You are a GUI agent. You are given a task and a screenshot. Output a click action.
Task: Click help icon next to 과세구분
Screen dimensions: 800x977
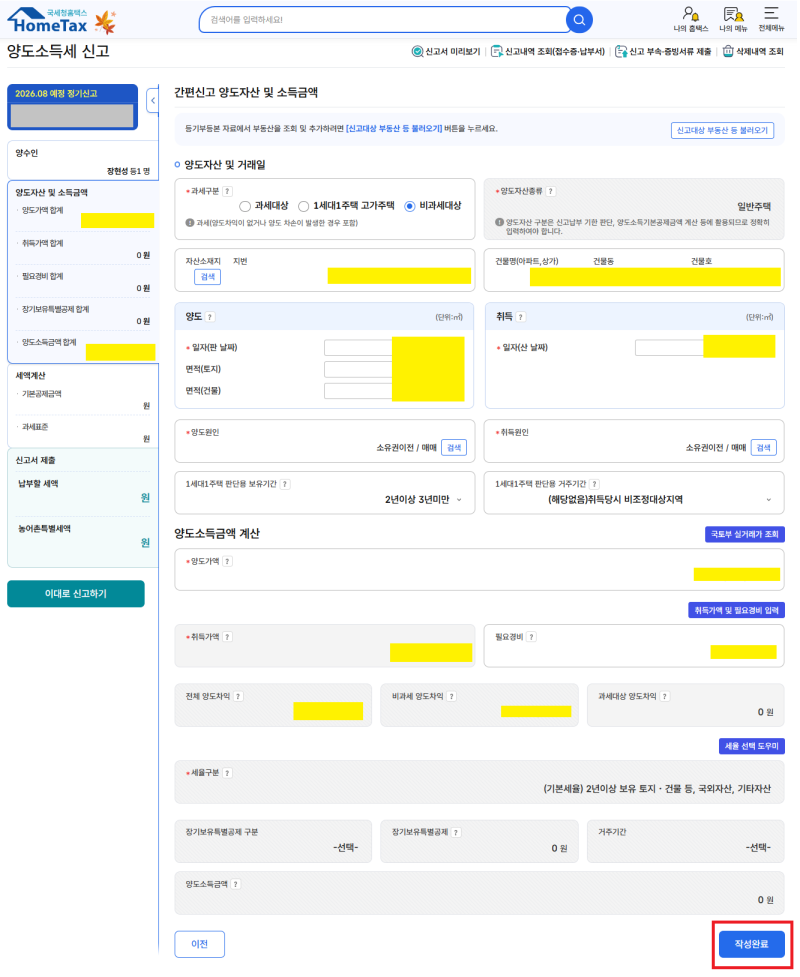227,192
